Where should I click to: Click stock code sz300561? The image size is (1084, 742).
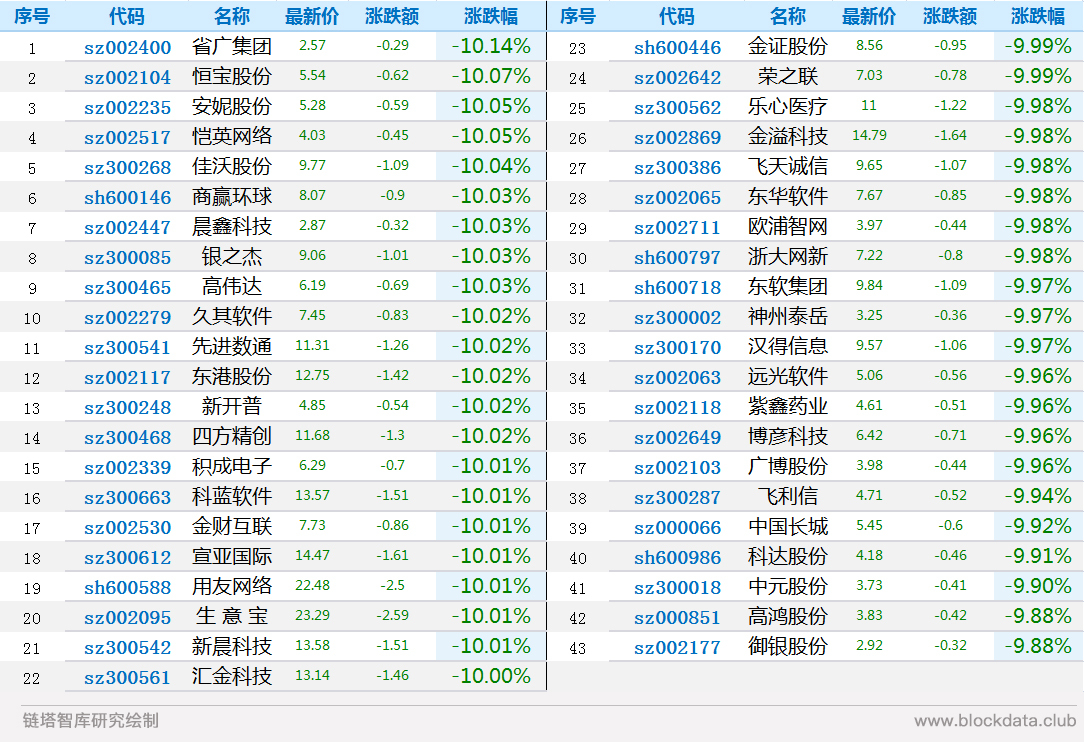point(127,677)
